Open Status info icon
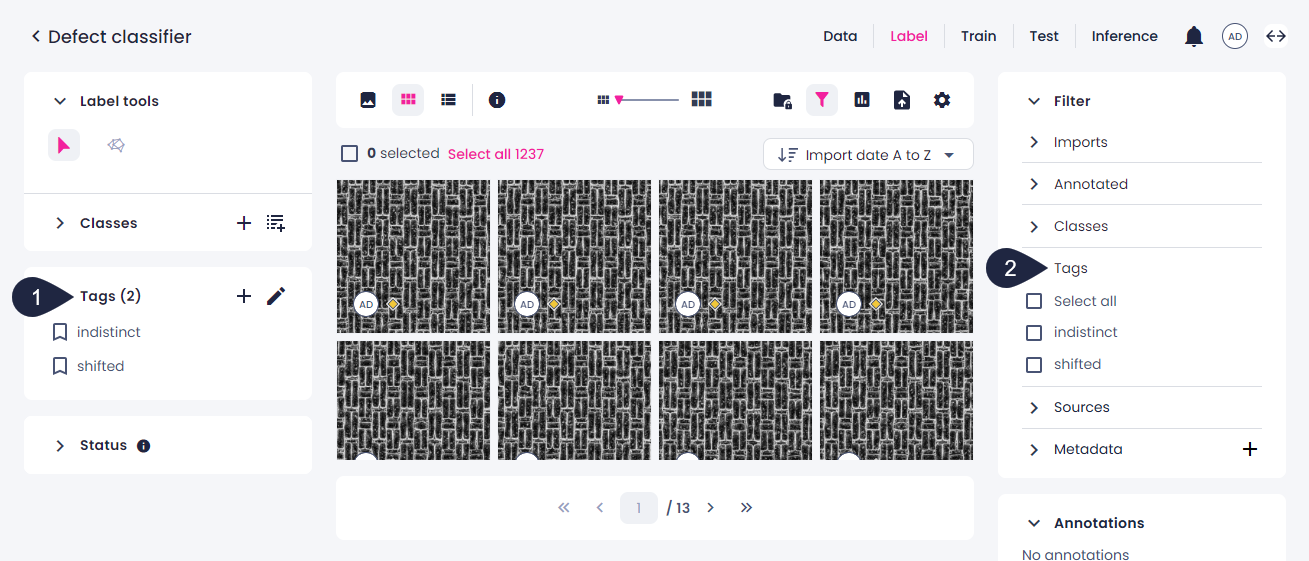 pyautogui.click(x=143, y=446)
